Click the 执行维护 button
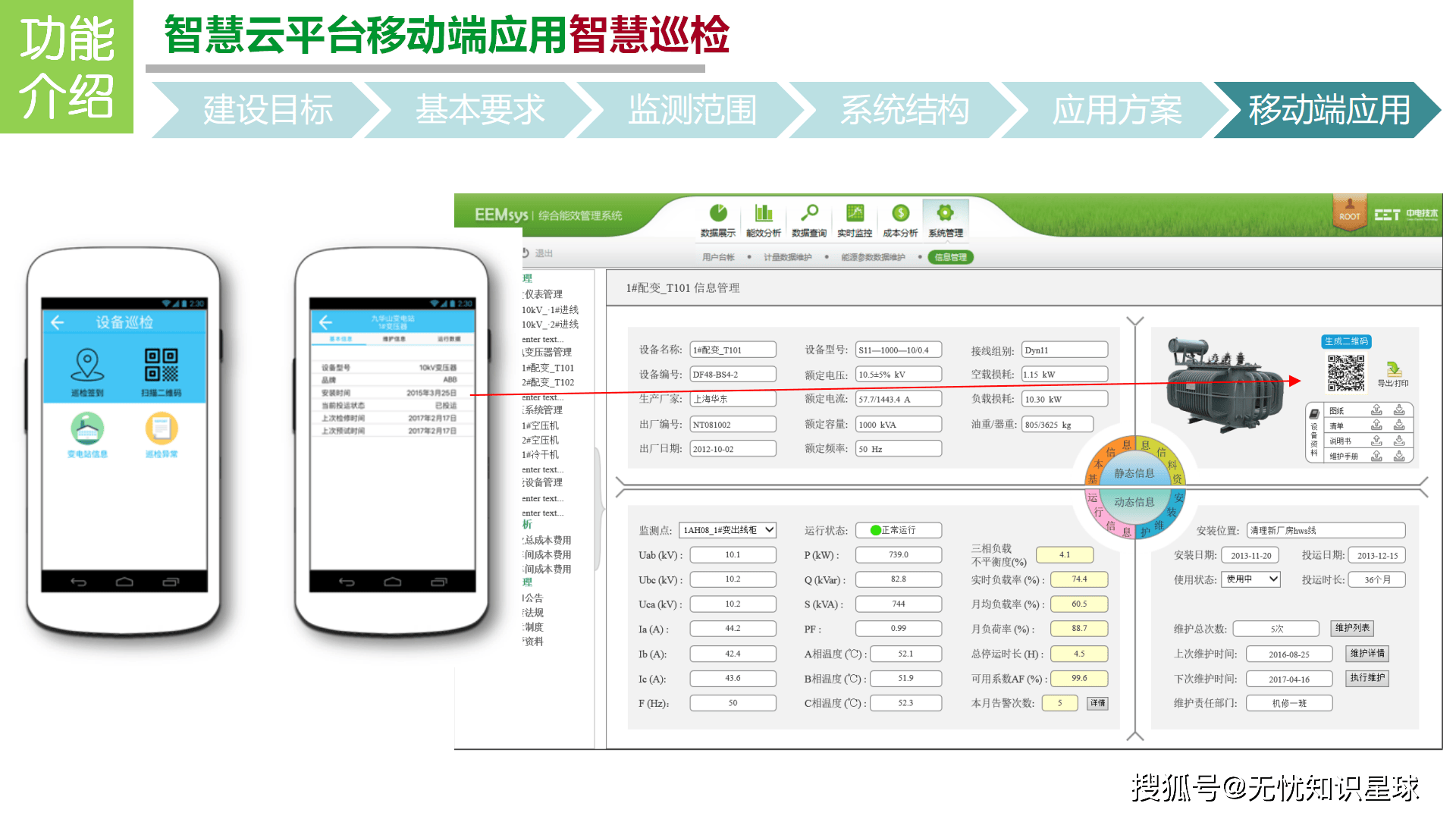Viewport: 1456px width, 819px height. [x=1367, y=678]
